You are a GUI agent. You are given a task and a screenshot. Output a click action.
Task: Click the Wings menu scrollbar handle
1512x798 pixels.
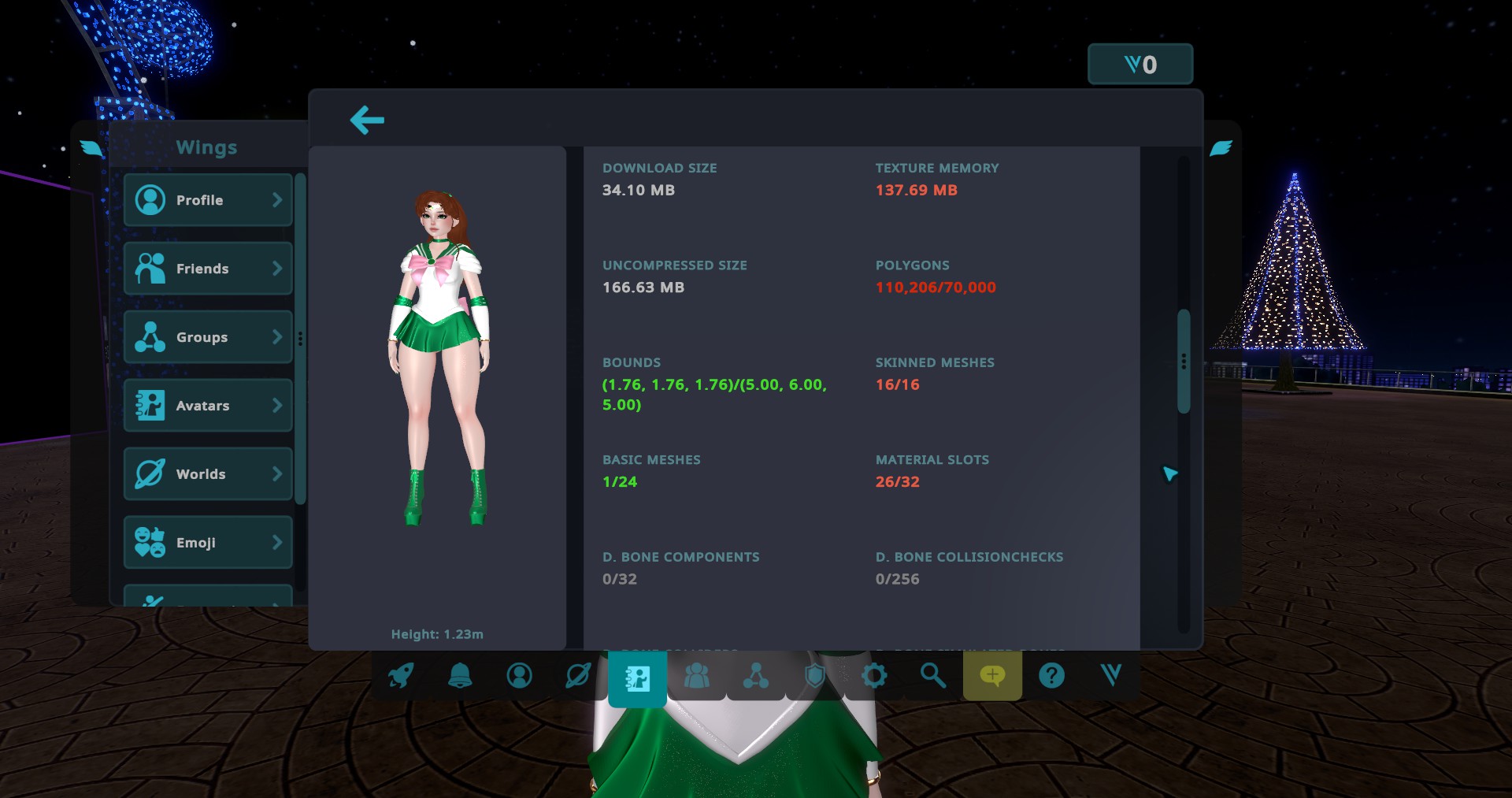300,339
